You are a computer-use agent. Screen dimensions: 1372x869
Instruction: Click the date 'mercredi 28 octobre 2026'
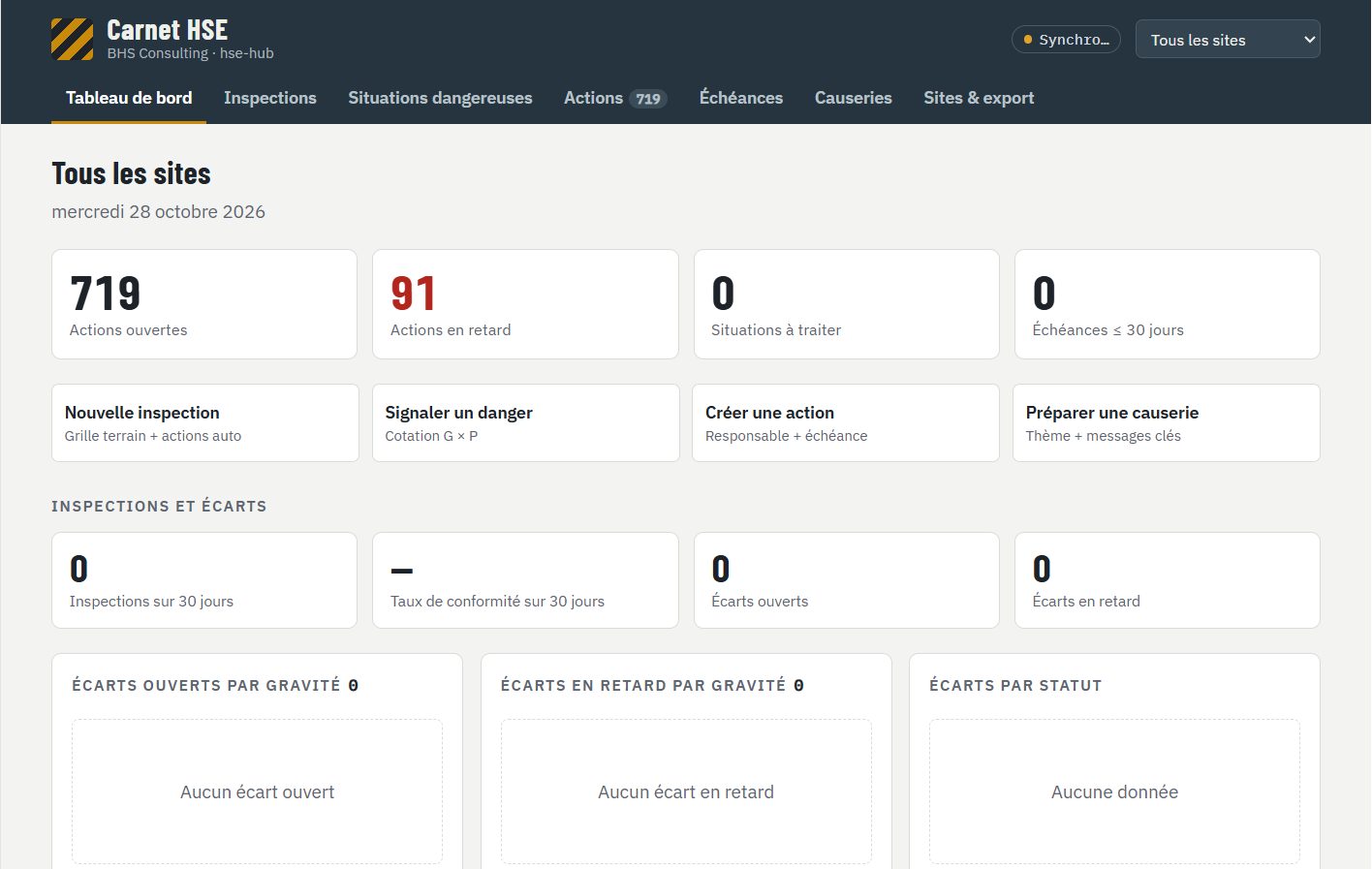(x=158, y=212)
